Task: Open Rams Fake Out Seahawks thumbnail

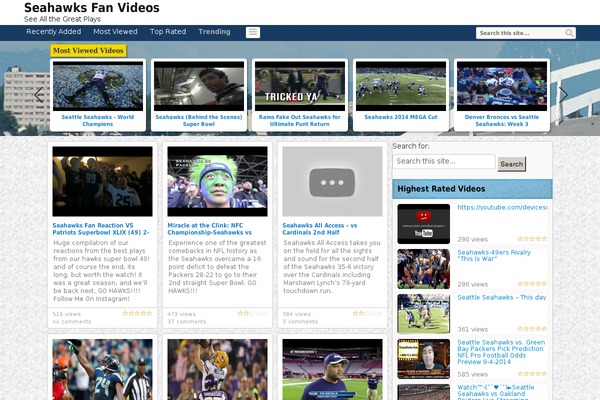Action: [x=300, y=87]
